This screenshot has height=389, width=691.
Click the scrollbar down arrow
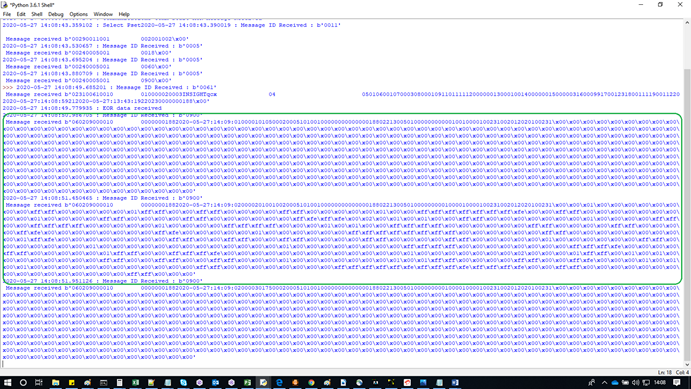click(687, 364)
